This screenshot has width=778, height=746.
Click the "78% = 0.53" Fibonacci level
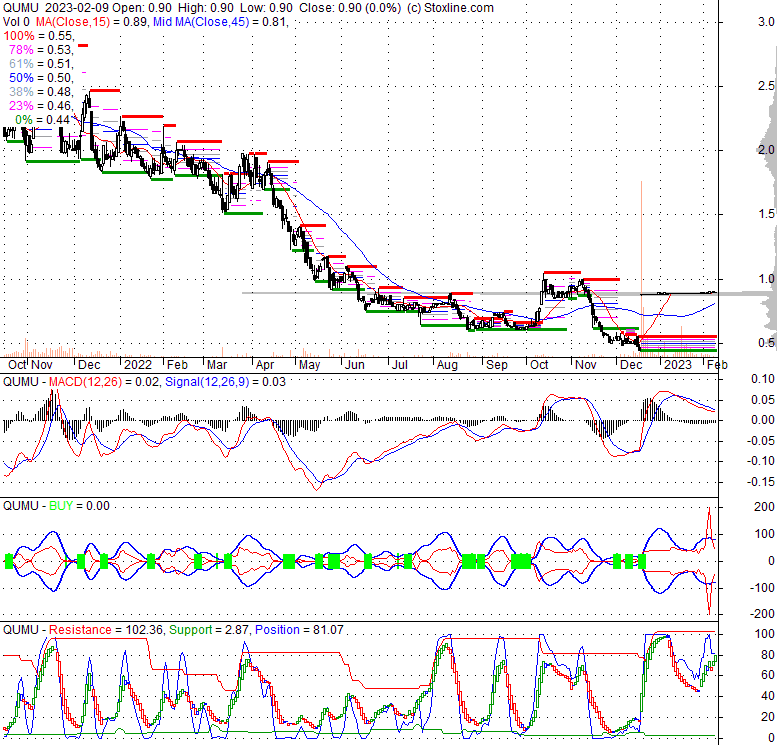point(41,50)
